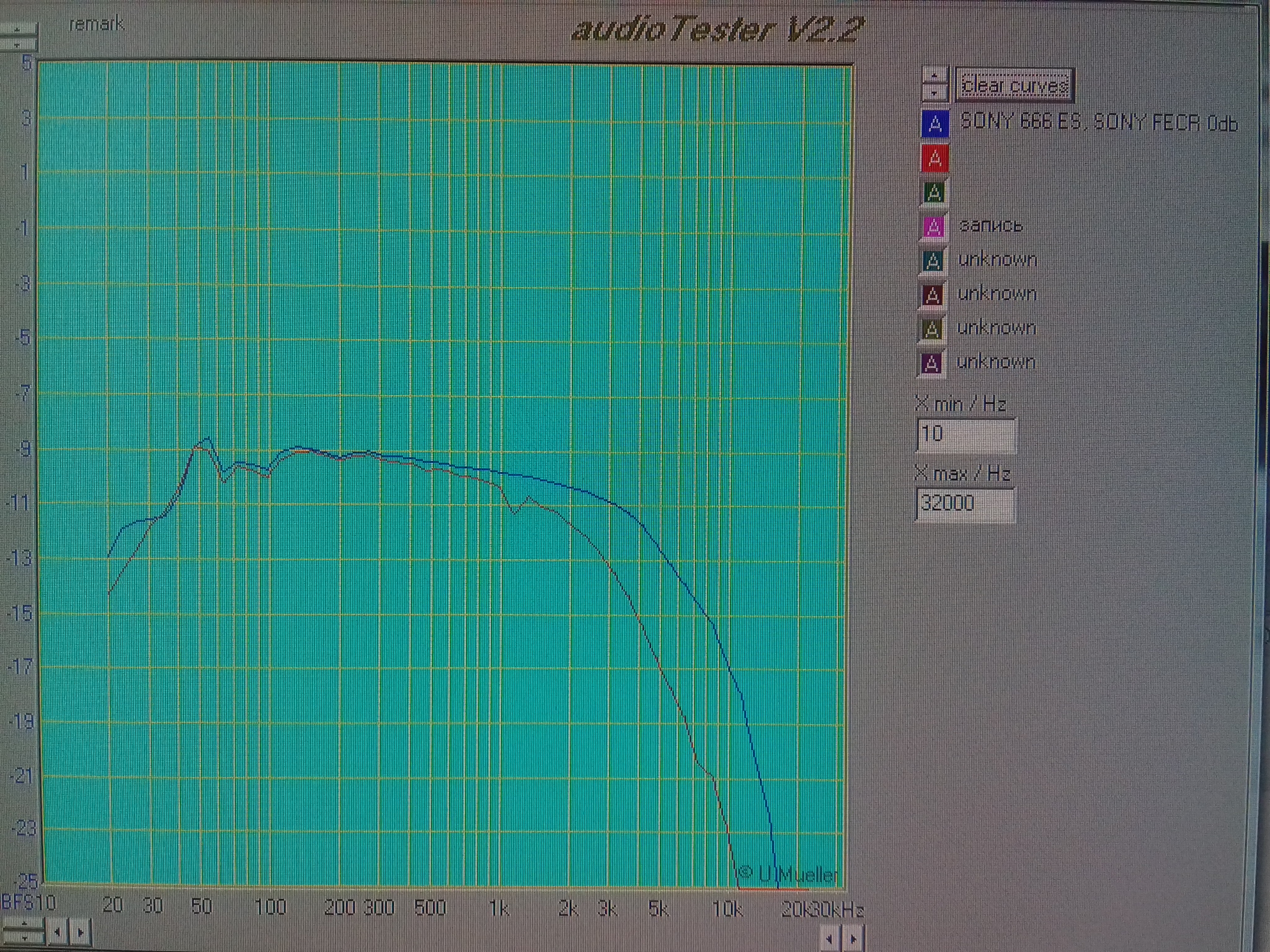Click down arrow beside clear curves

[935, 93]
